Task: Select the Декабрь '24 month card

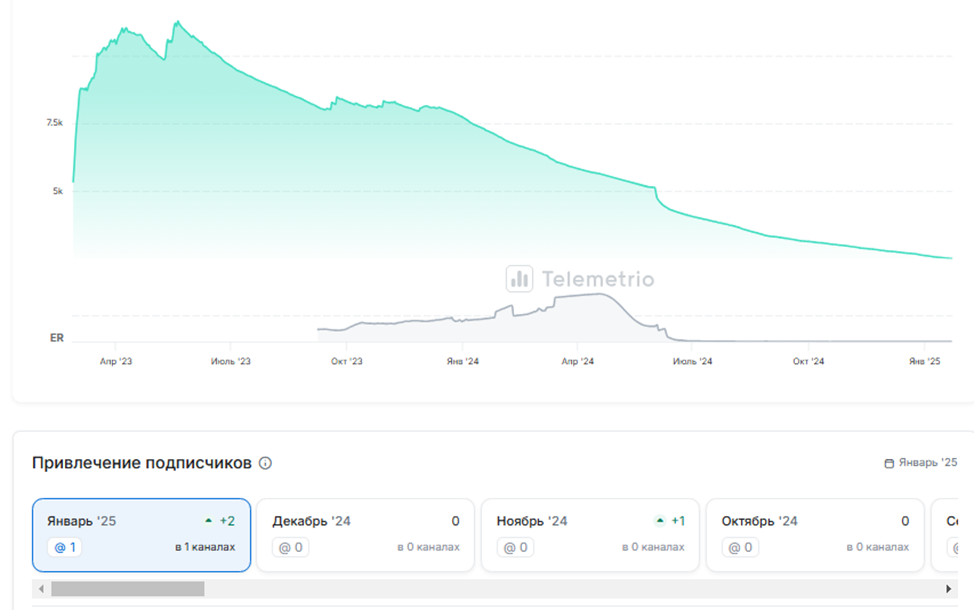Action: coord(366,535)
